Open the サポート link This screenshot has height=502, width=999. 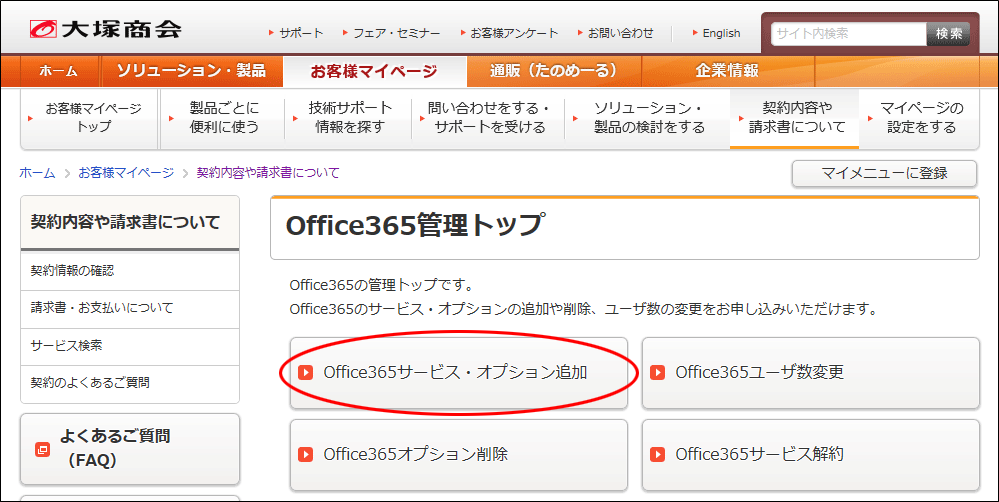click(301, 33)
